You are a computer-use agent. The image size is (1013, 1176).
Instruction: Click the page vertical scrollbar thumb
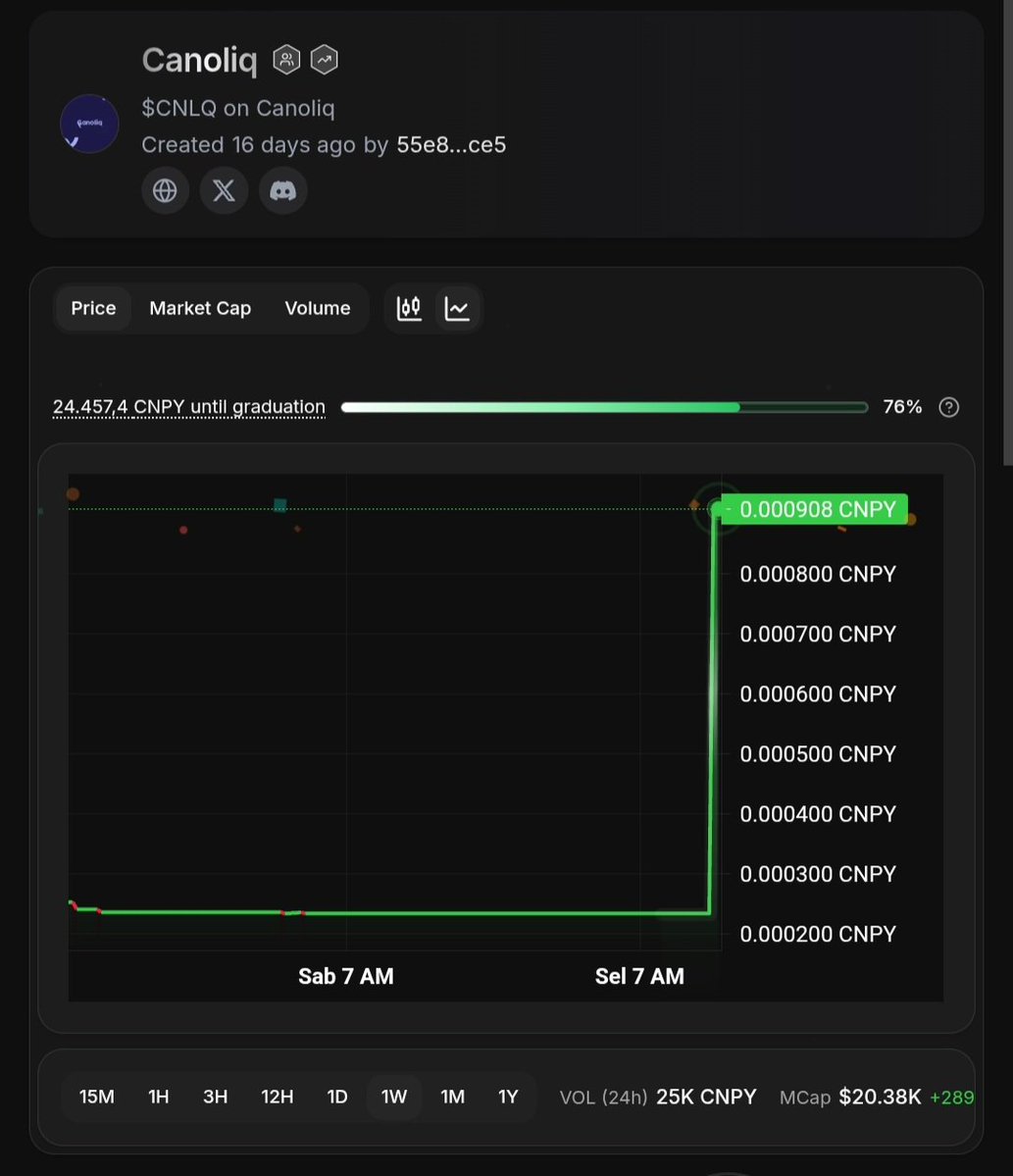coord(1008,232)
